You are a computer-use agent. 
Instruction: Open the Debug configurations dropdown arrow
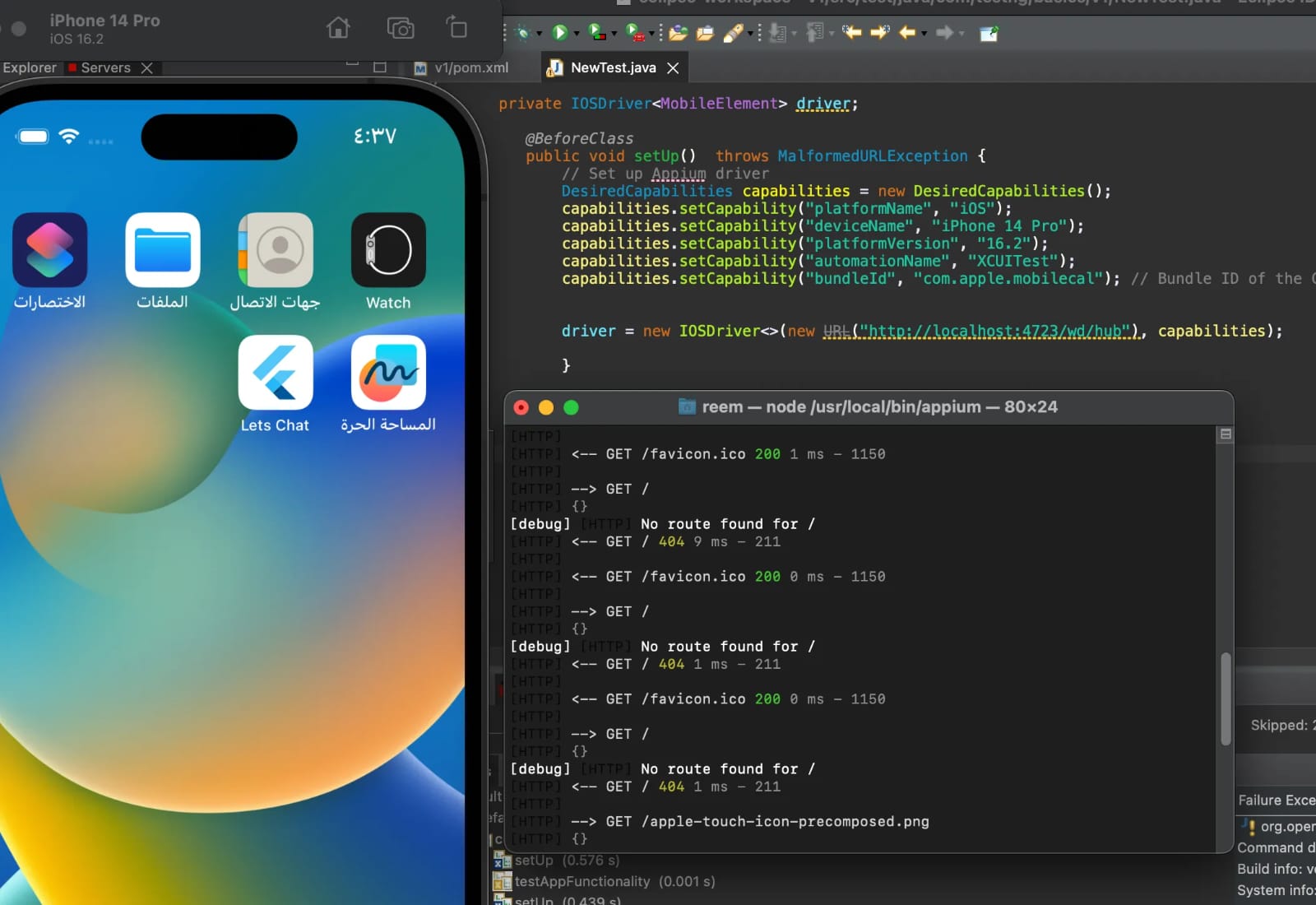coord(540,34)
